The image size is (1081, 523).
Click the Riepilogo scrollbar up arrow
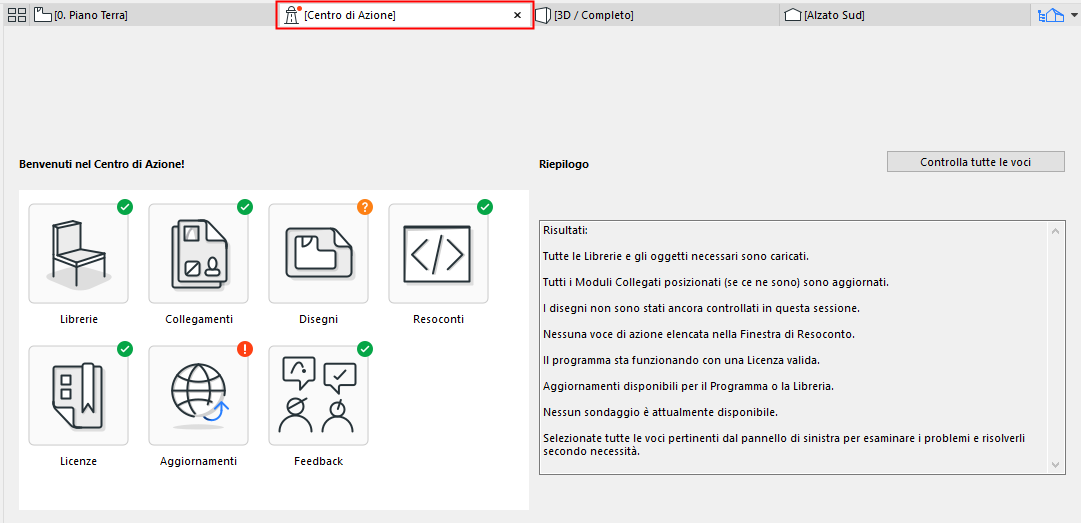(x=1055, y=231)
